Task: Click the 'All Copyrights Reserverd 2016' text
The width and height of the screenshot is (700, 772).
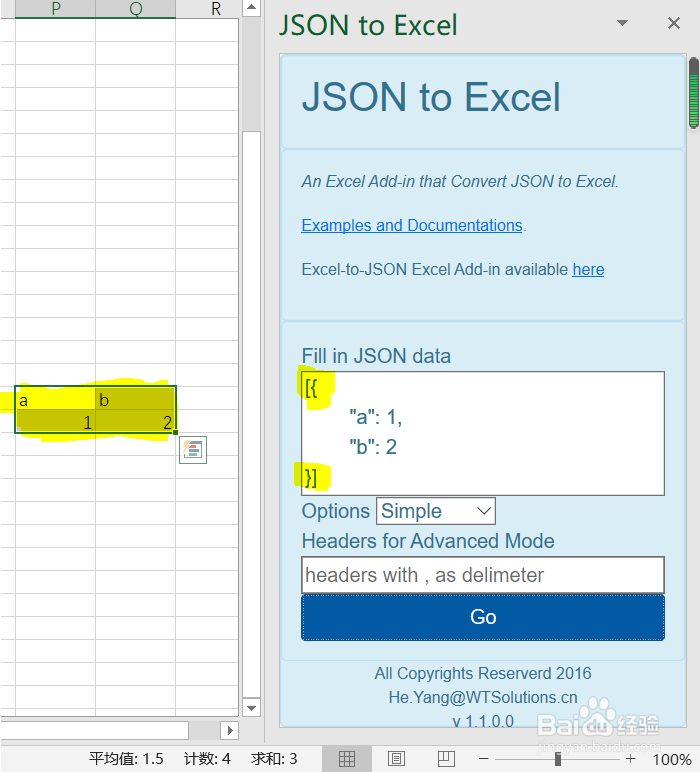Action: click(483, 674)
